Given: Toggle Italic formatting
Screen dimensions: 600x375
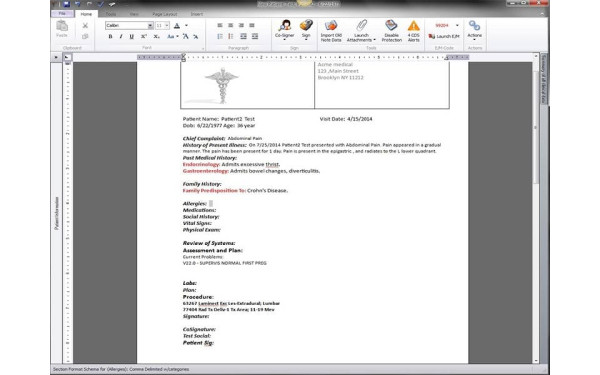Looking at the screenshot, I should point(121,36).
